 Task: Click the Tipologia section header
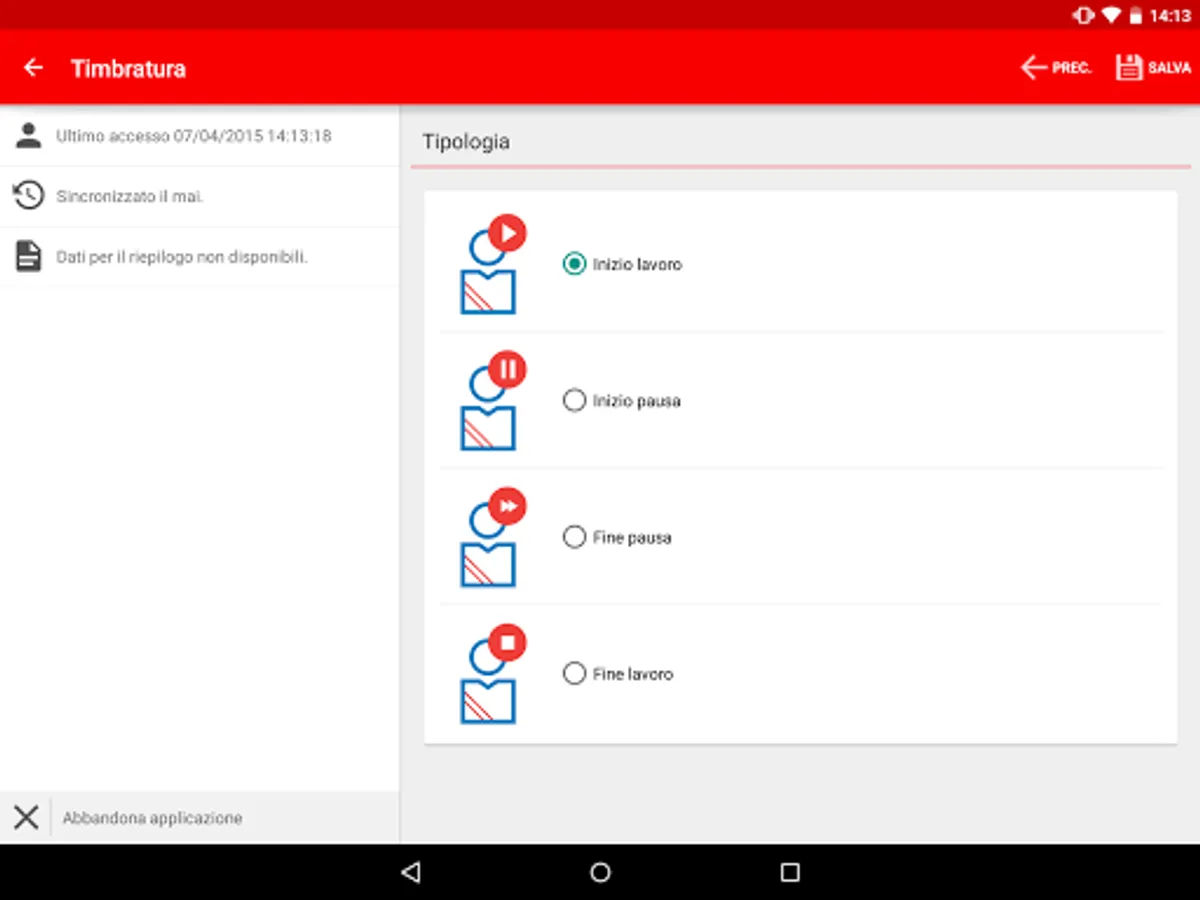[466, 142]
